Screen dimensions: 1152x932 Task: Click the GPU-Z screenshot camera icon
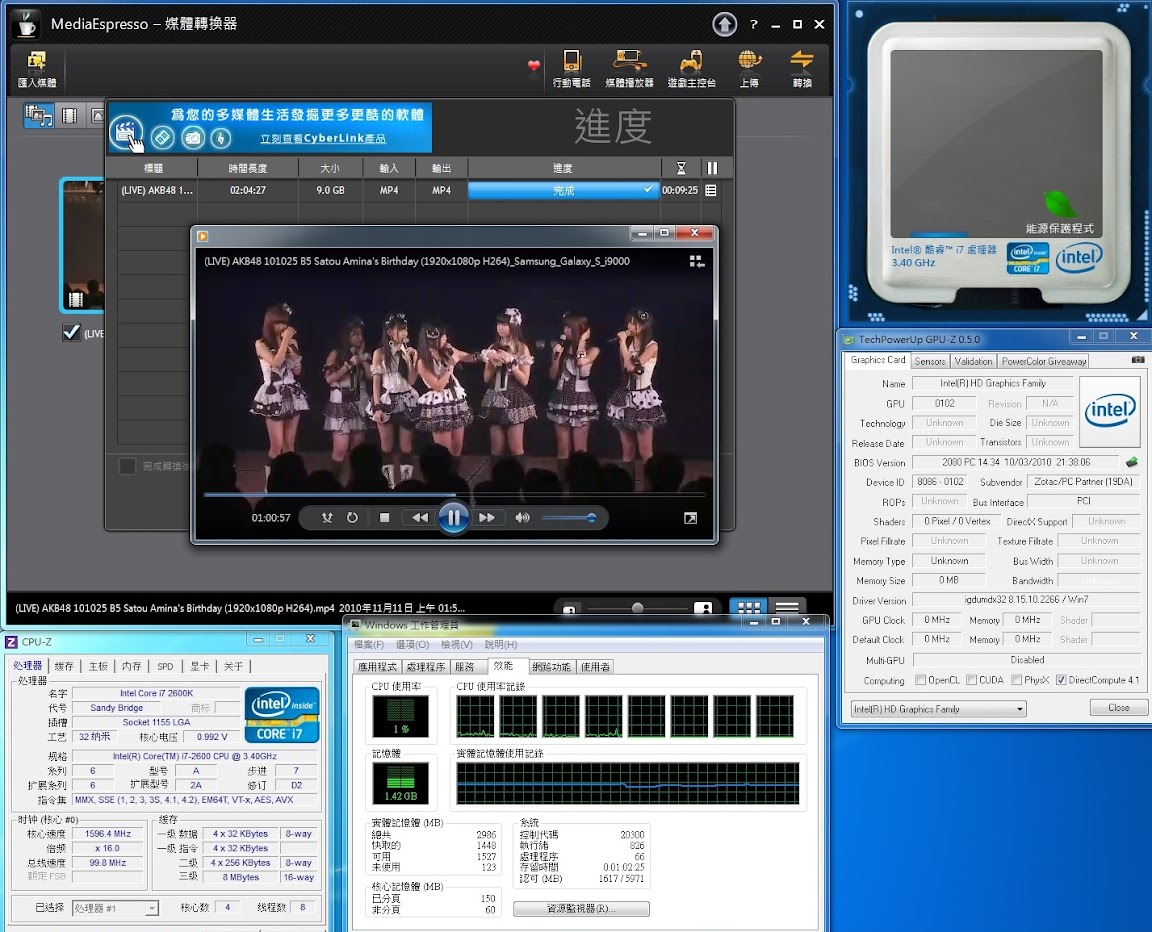pyautogui.click(x=1137, y=360)
